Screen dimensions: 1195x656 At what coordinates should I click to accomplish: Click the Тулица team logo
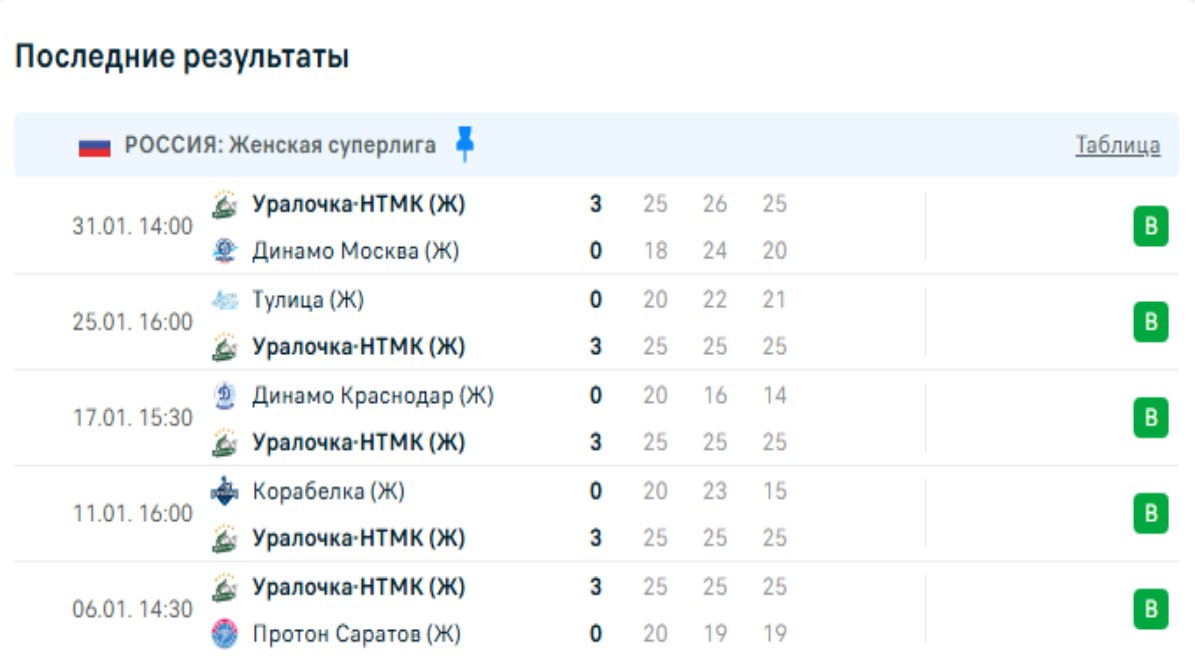(x=225, y=299)
